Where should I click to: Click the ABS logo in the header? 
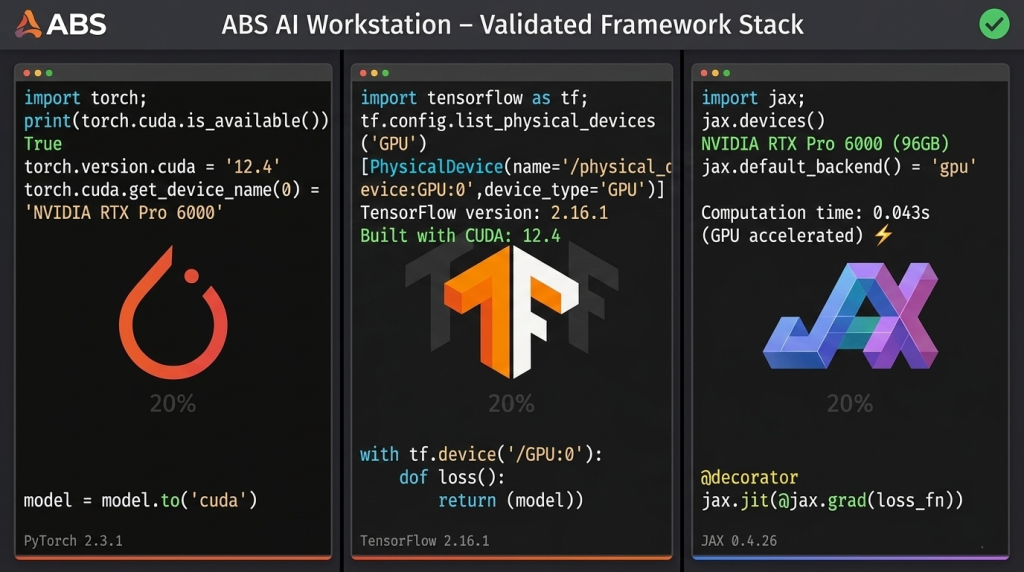click(61, 25)
